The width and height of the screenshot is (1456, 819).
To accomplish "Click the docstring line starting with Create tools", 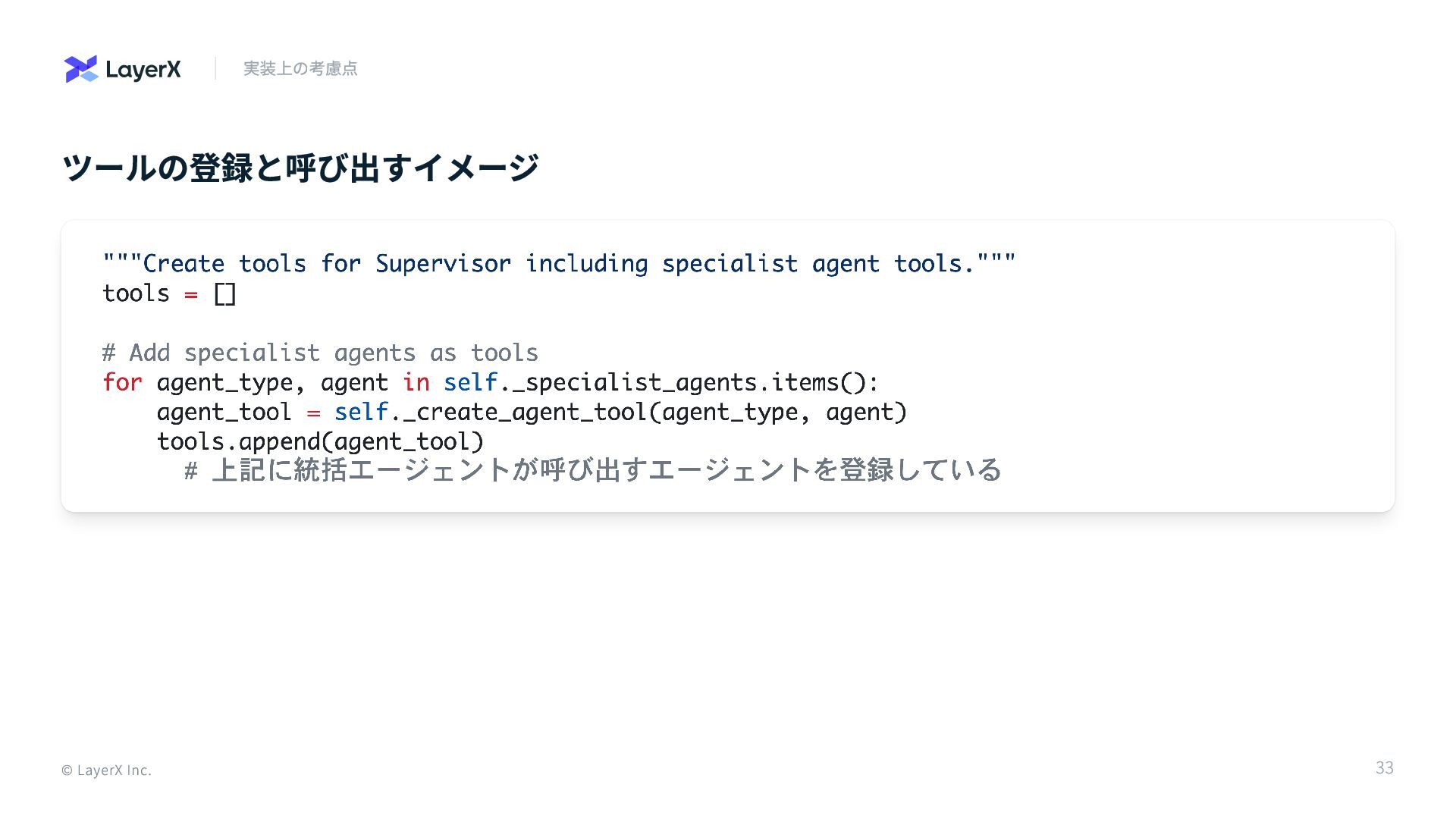I will click(x=559, y=264).
